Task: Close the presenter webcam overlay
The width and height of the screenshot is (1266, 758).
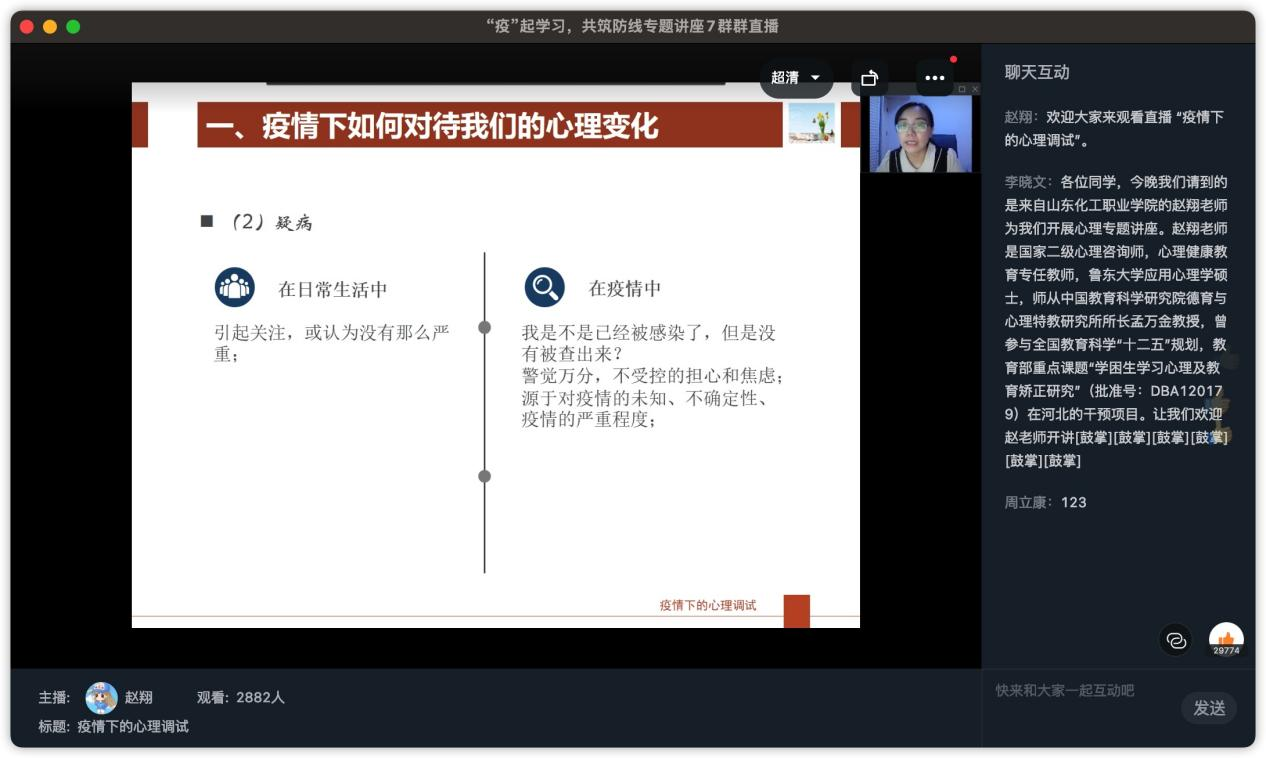Action: point(975,90)
